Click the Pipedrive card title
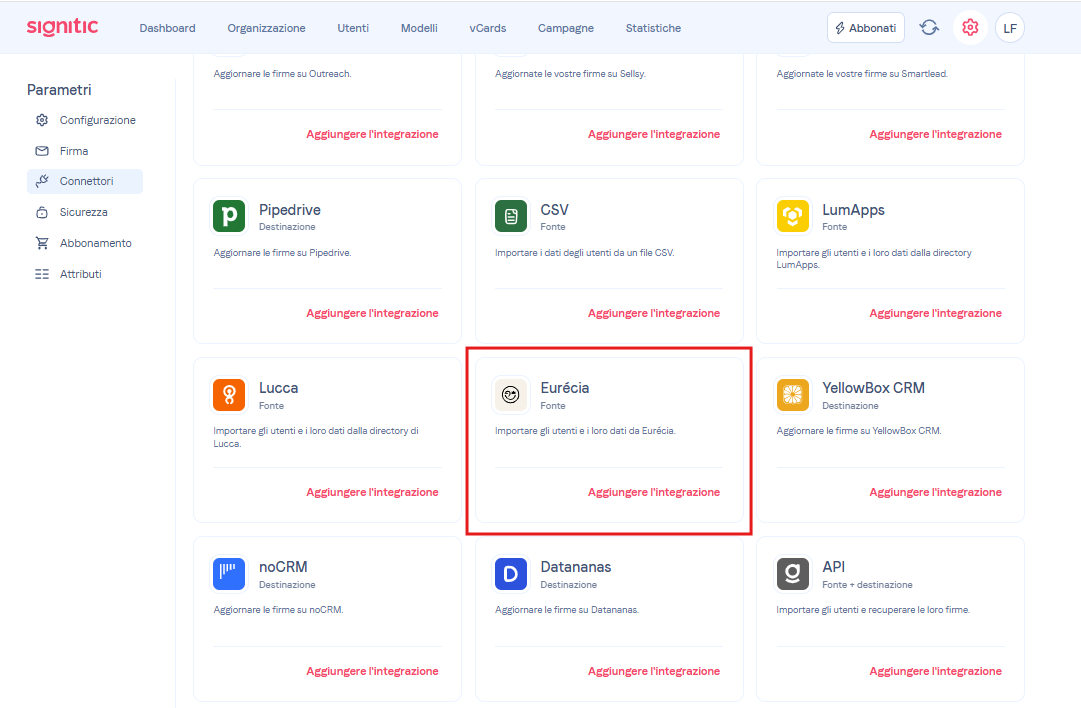The height and width of the screenshot is (708, 1081). click(x=290, y=210)
